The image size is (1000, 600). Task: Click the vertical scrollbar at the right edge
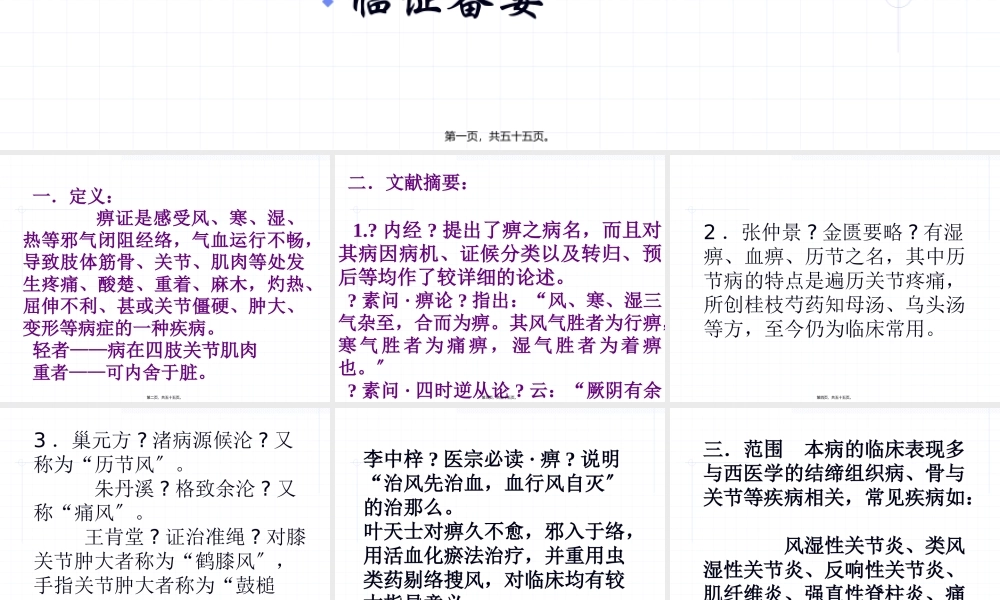click(996, 300)
